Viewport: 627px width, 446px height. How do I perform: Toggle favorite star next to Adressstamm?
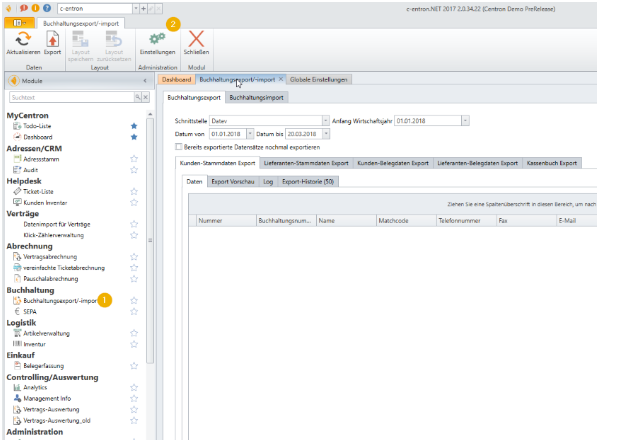coord(133,159)
